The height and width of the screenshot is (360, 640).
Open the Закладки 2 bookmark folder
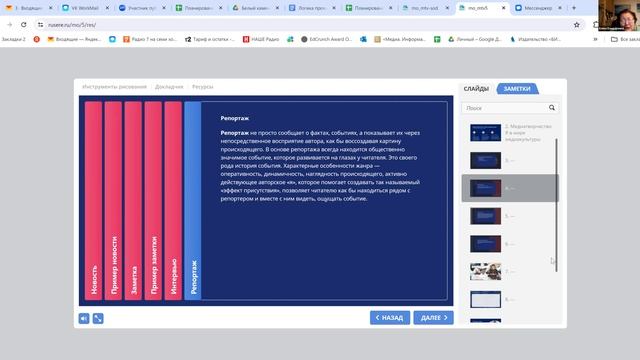13,39
